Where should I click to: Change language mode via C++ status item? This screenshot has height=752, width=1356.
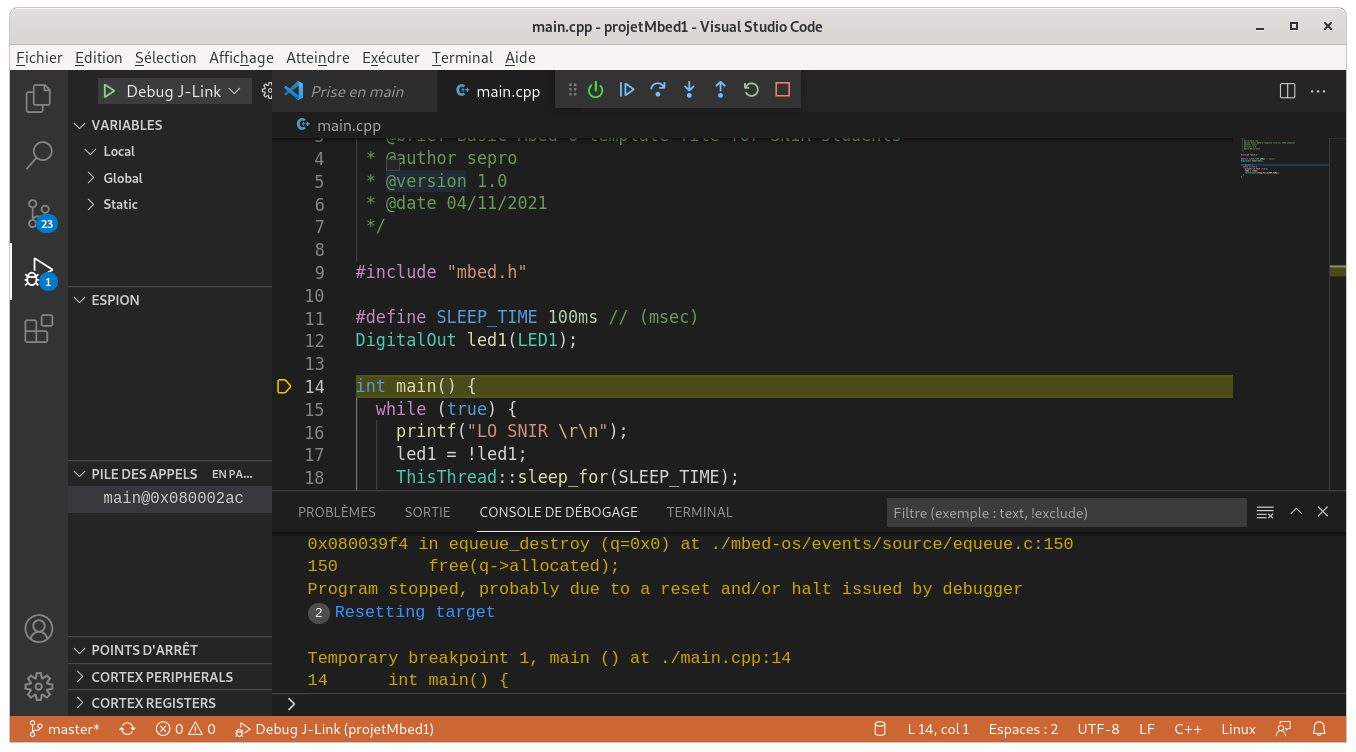pos(1187,729)
